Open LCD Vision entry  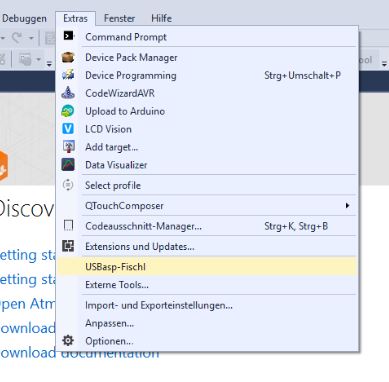tap(207, 129)
